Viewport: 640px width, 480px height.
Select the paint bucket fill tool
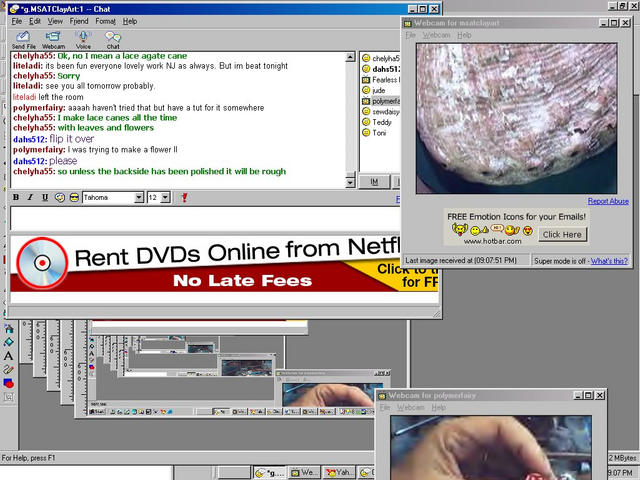[x=9, y=329]
